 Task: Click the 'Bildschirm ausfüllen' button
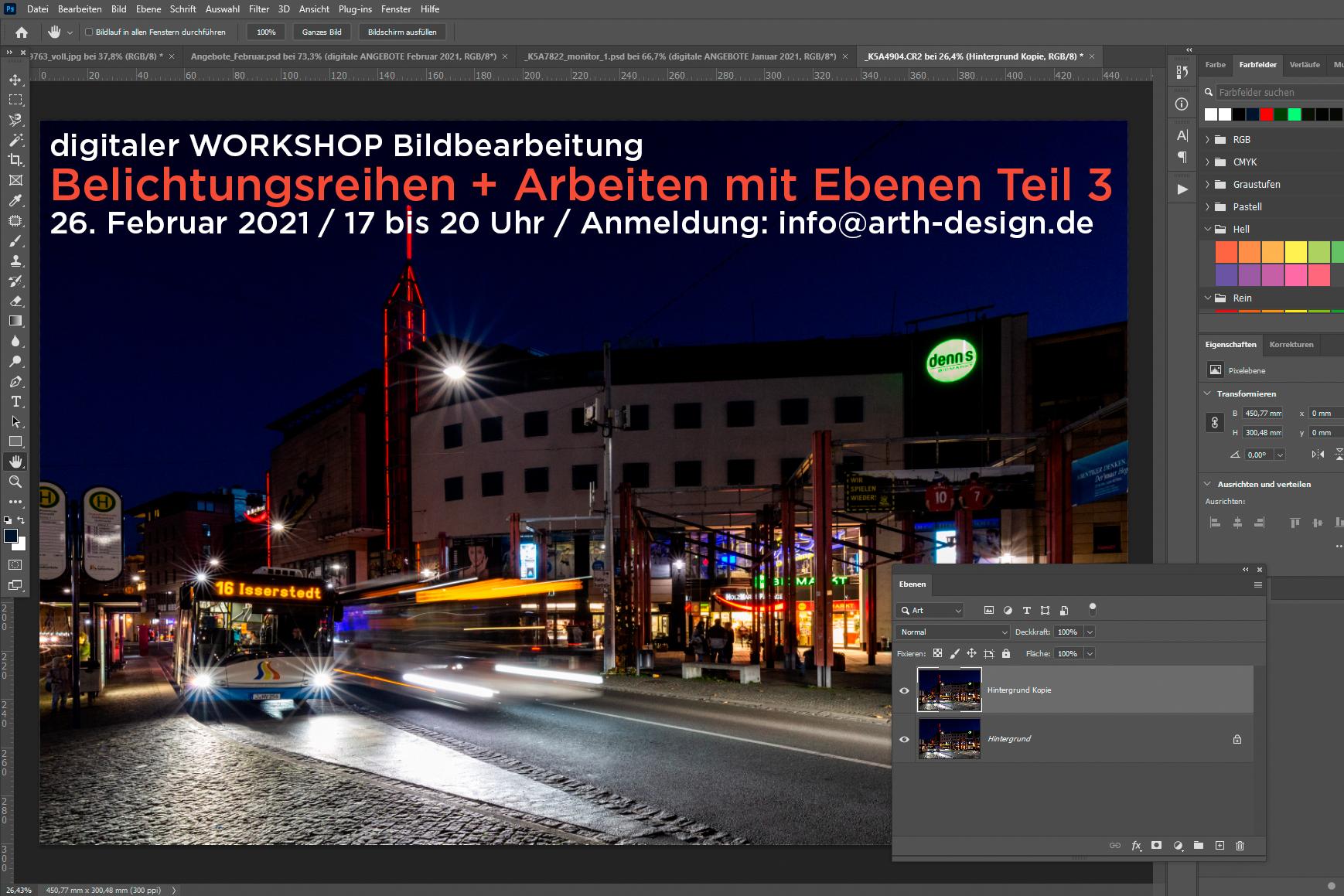(x=401, y=32)
